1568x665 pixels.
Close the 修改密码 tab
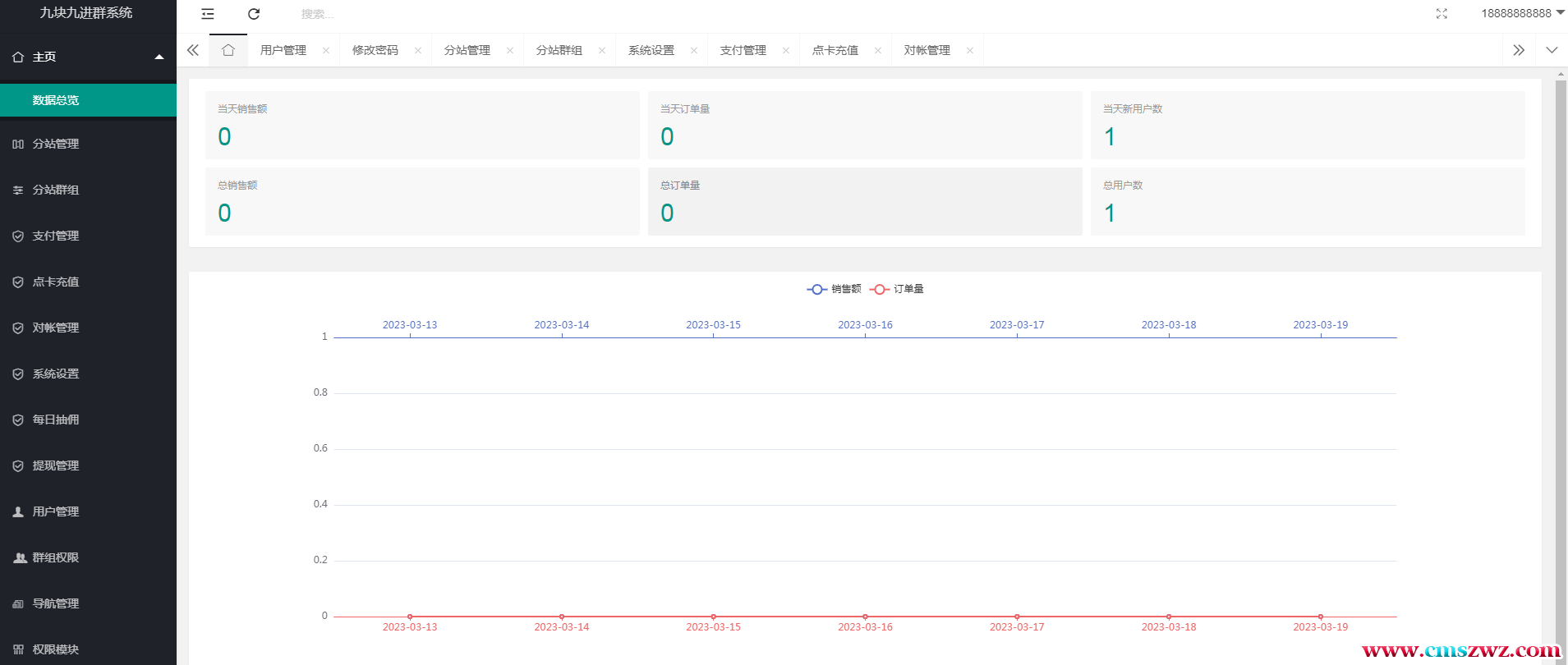418,50
